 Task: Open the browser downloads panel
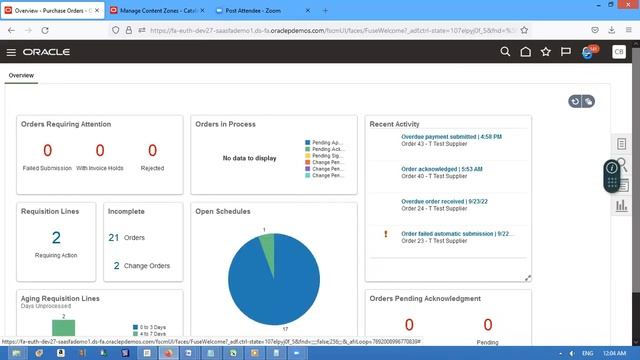point(611,30)
